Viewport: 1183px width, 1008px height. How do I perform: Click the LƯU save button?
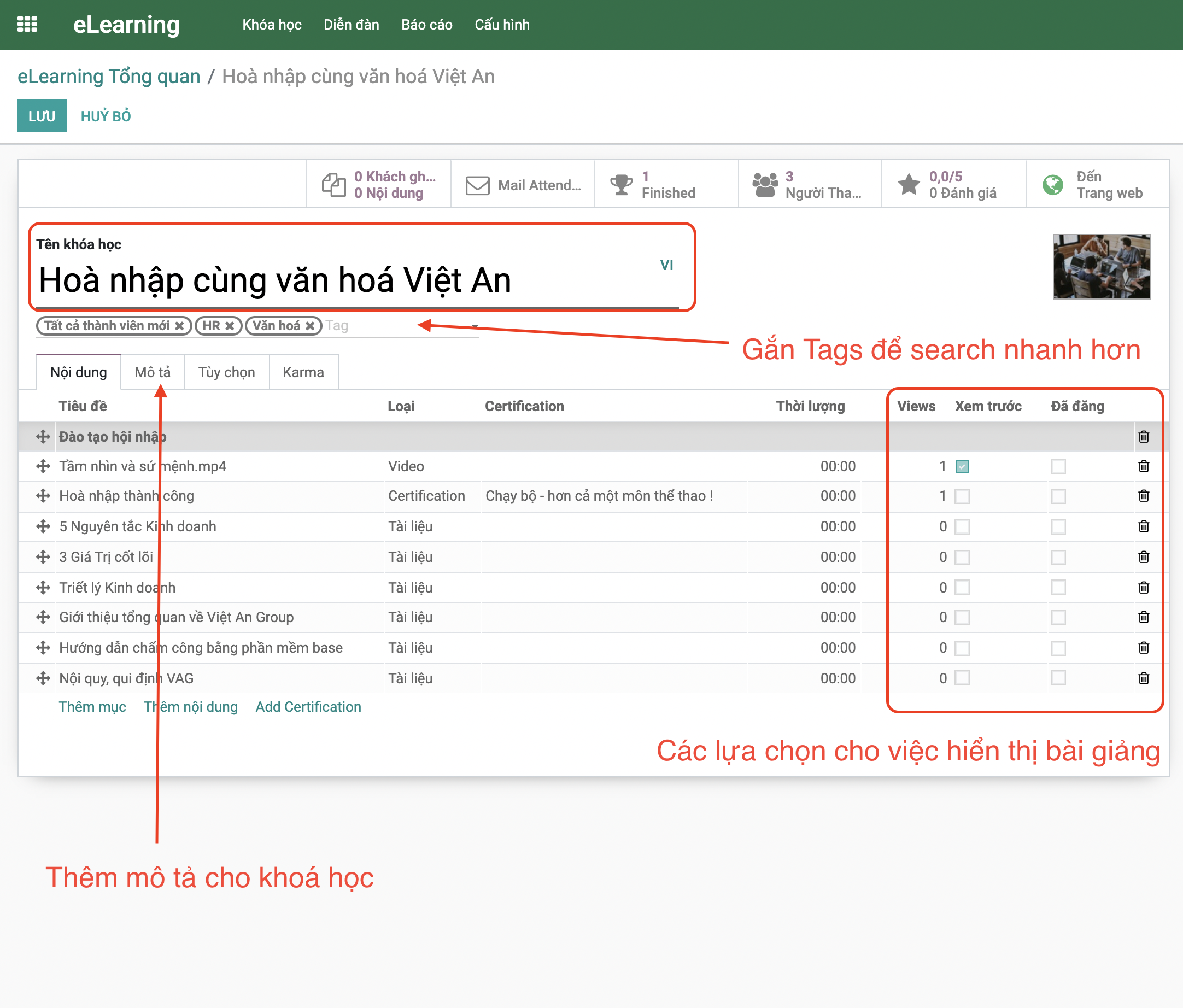42,116
